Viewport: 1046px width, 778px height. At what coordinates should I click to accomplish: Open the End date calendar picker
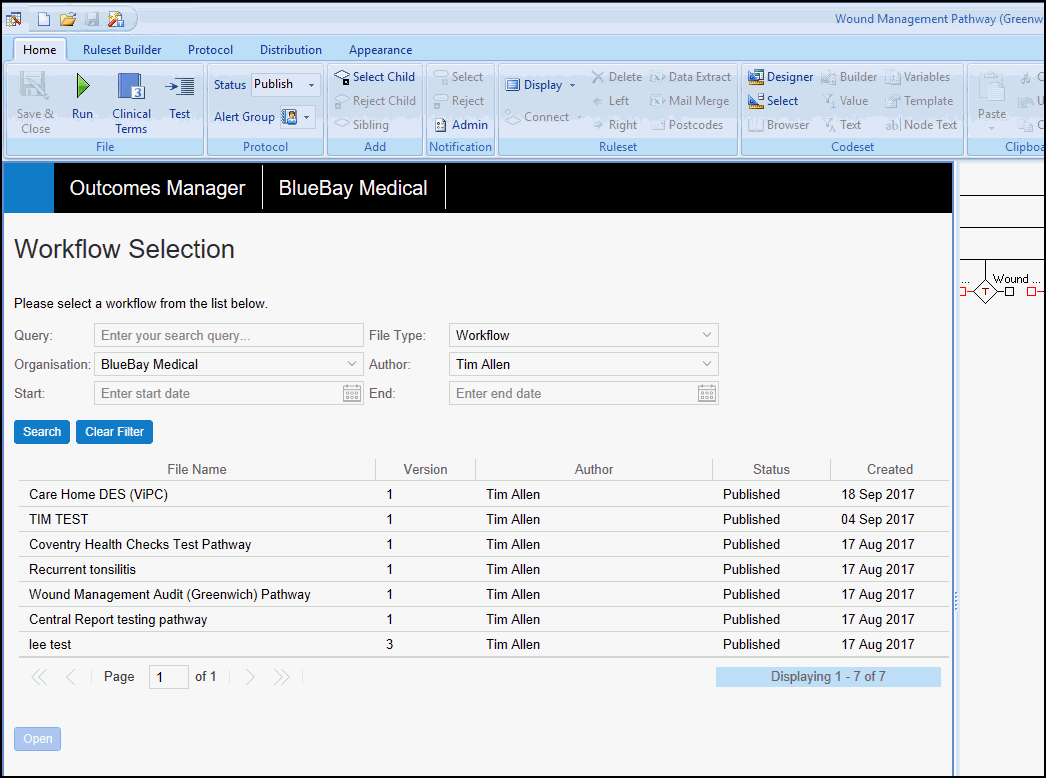[707, 394]
